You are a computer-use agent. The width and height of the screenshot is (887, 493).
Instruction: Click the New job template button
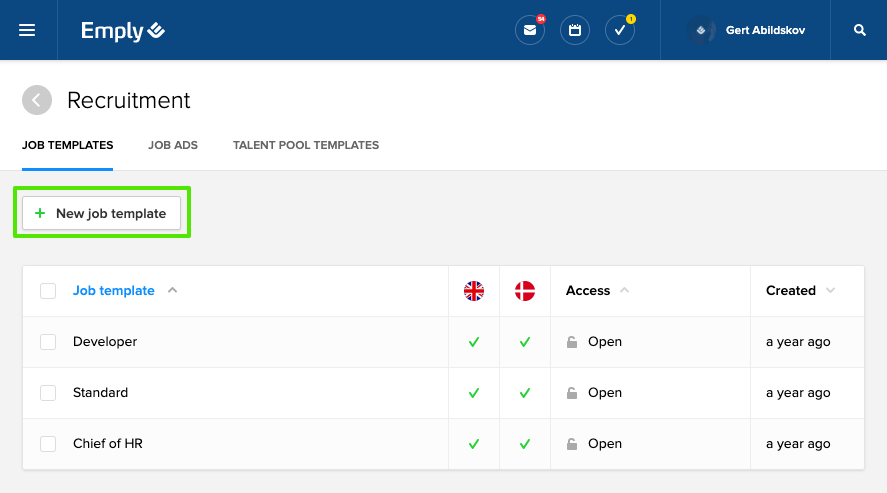click(102, 213)
